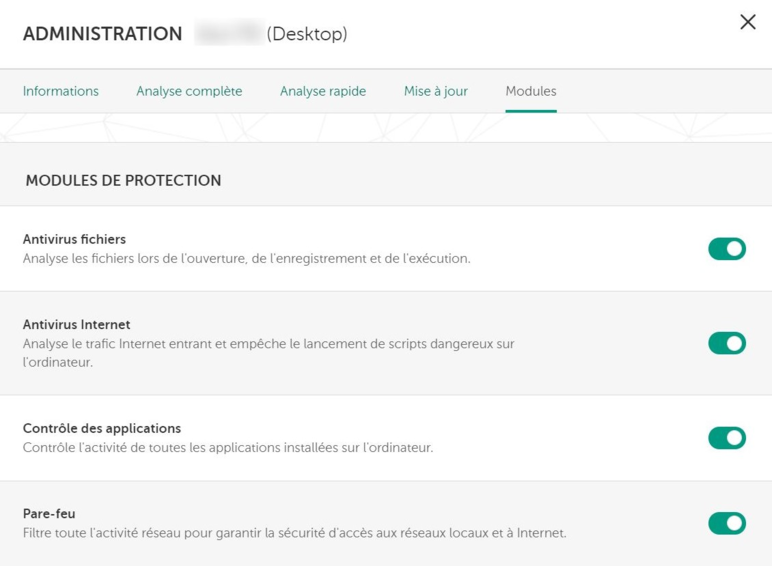Select the Mise à jour tab
Viewport: 772px width, 566px height.
[x=436, y=91]
